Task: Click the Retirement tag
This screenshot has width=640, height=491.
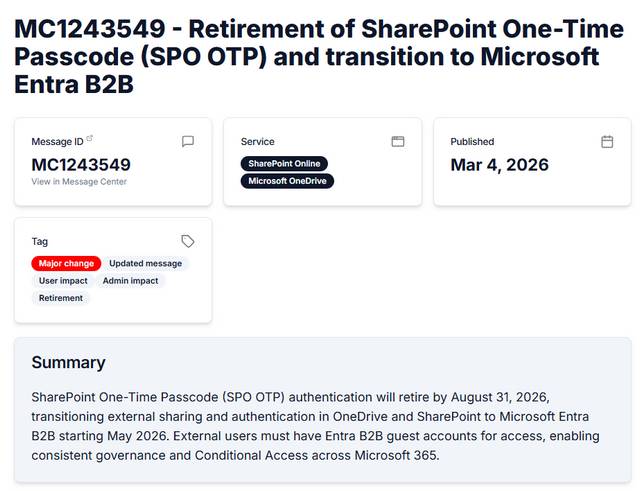Action: tap(61, 298)
